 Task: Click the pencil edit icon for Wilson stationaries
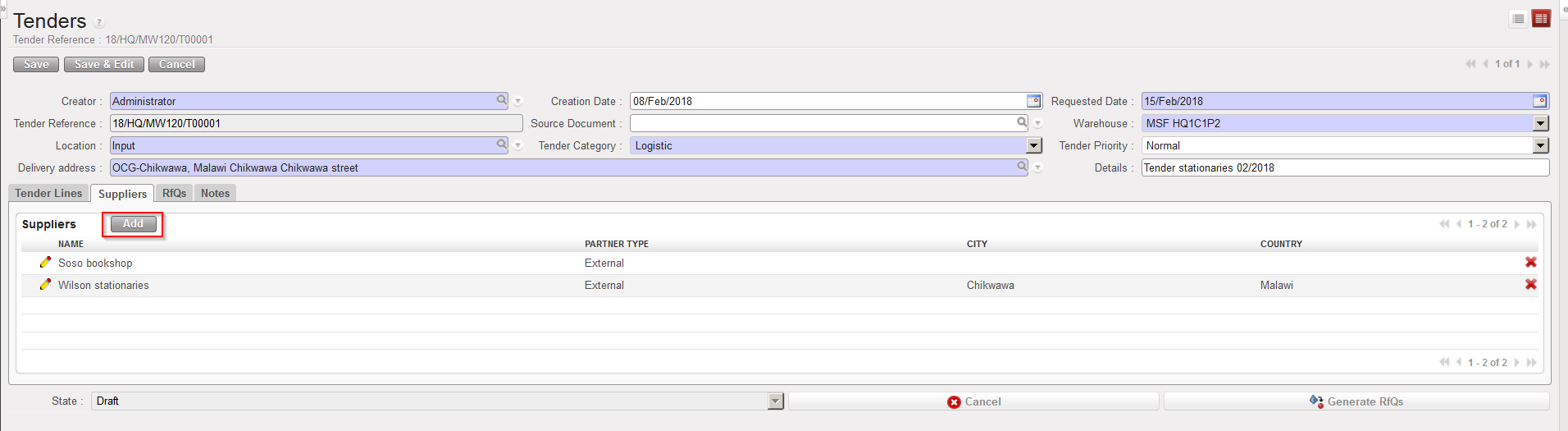point(45,285)
